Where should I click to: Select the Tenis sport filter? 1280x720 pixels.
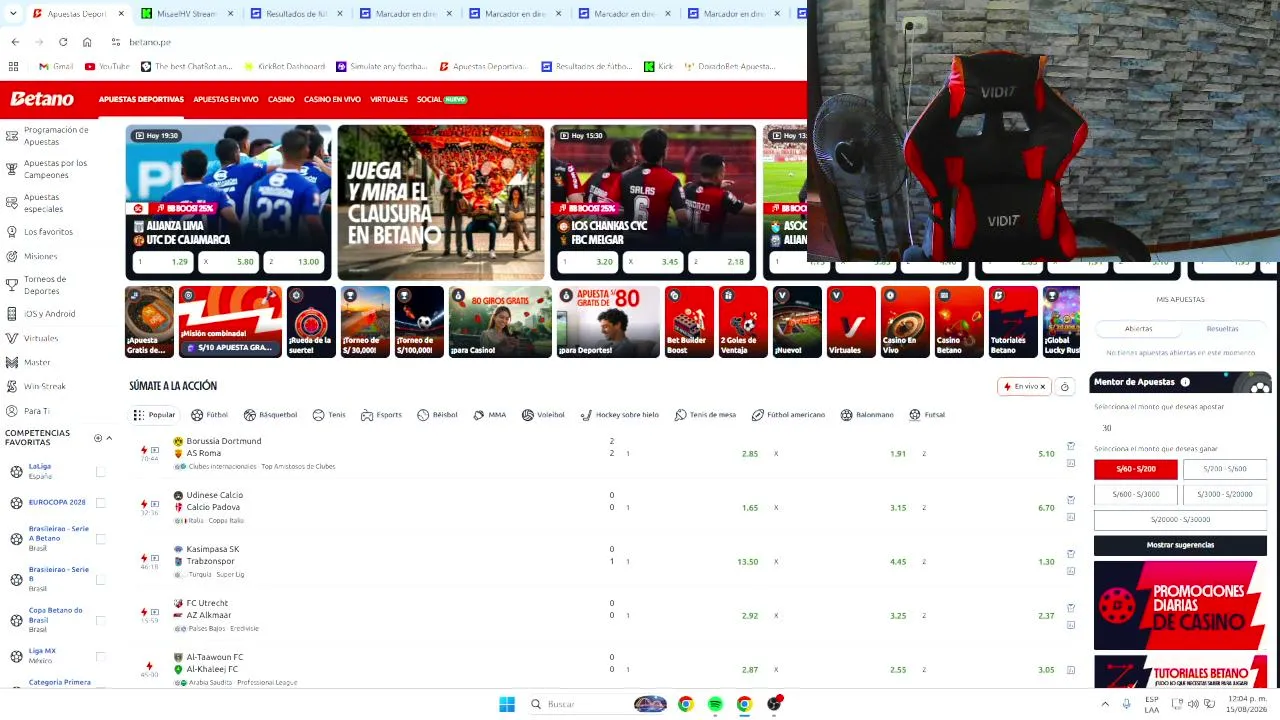pos(329,415)
